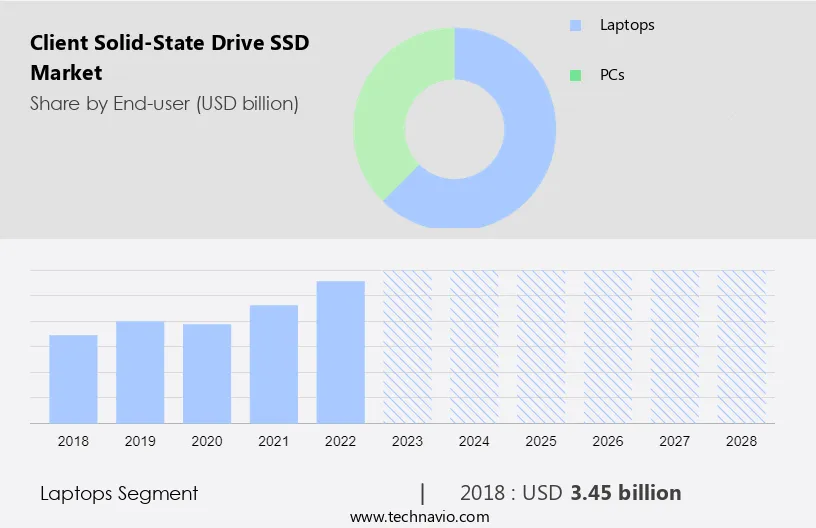
Task: Click the 2020 bar in chart
Action: pos(207,373)
